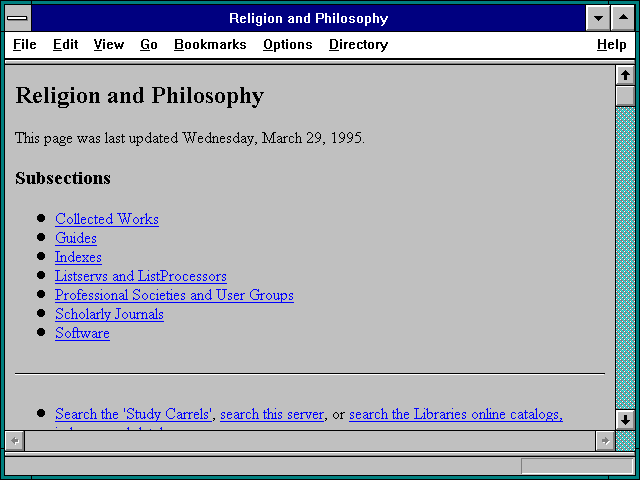This screenshot has height=480, width=640.
Task: Open the Bookmarks menu
Action: click(x=210, y=44)
